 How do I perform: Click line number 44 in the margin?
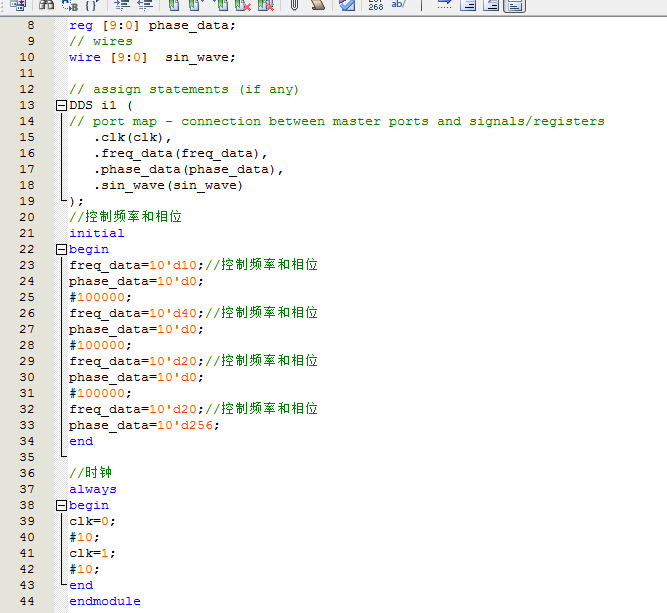27,601
